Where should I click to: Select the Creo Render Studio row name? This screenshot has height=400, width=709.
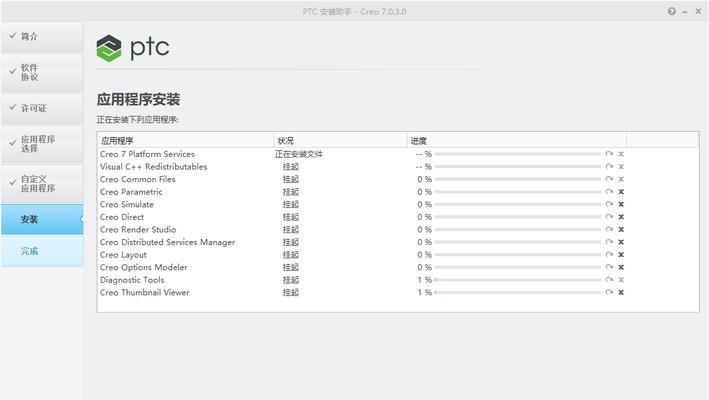click(x=138, y=230)
